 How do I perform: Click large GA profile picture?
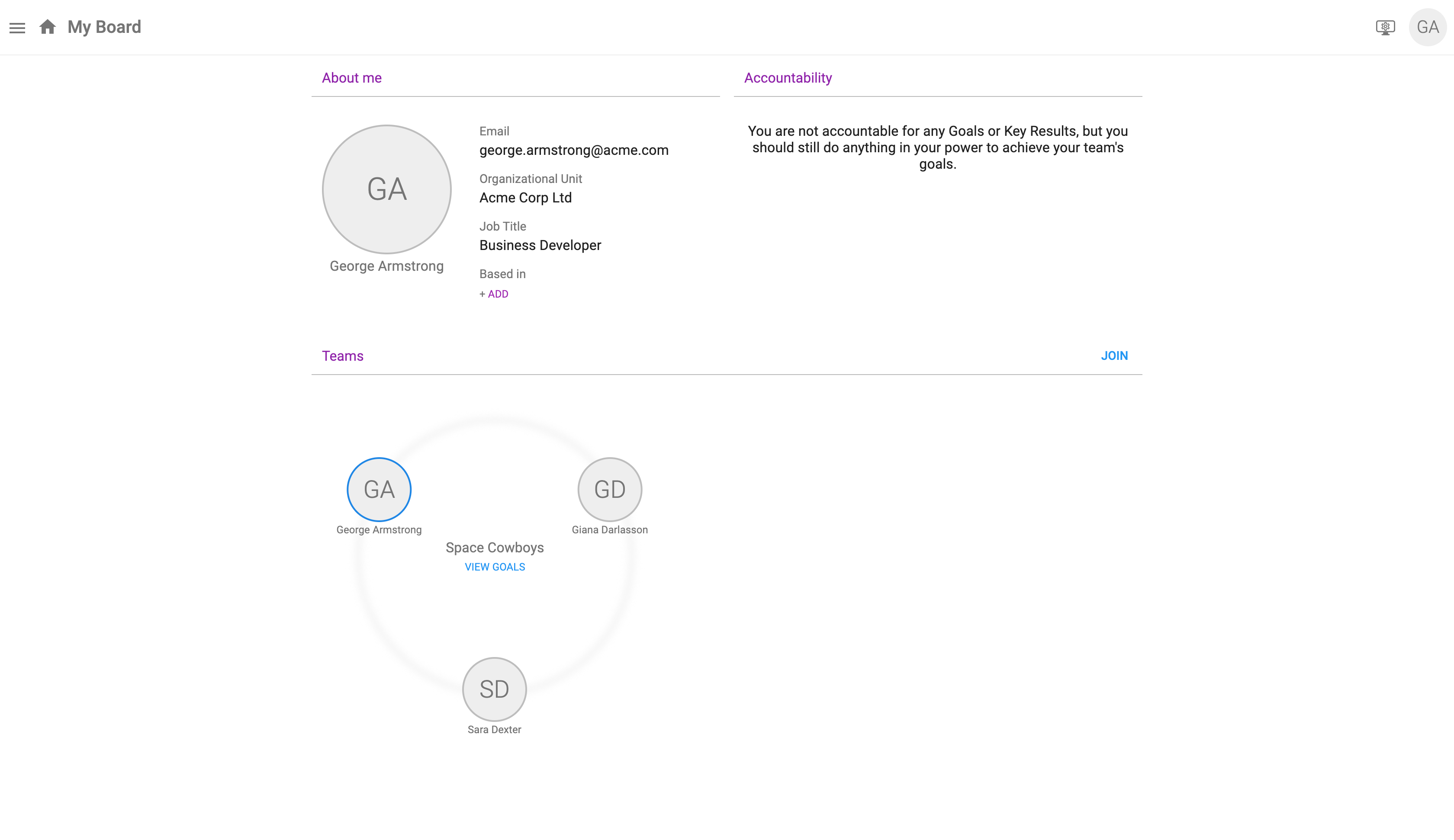tap(386, 189)
